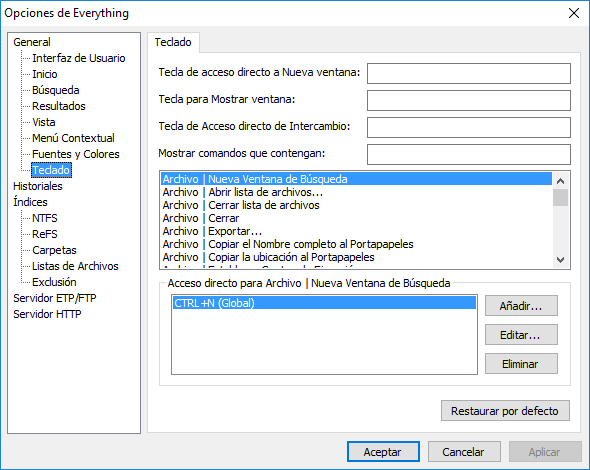590x470 pixels.
Task: Select the Teclado tree item
Action: point(51,170)
